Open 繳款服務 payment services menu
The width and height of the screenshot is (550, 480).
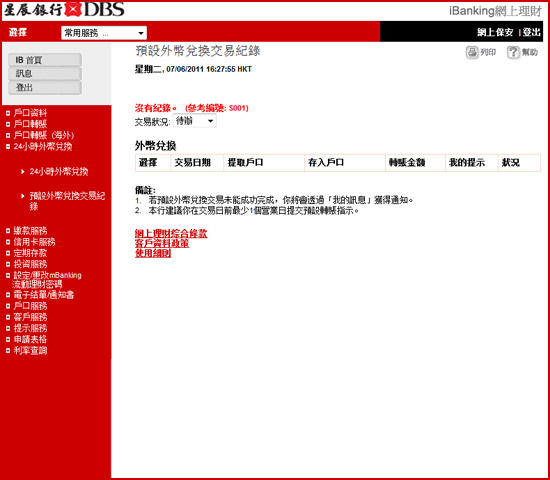30,231
